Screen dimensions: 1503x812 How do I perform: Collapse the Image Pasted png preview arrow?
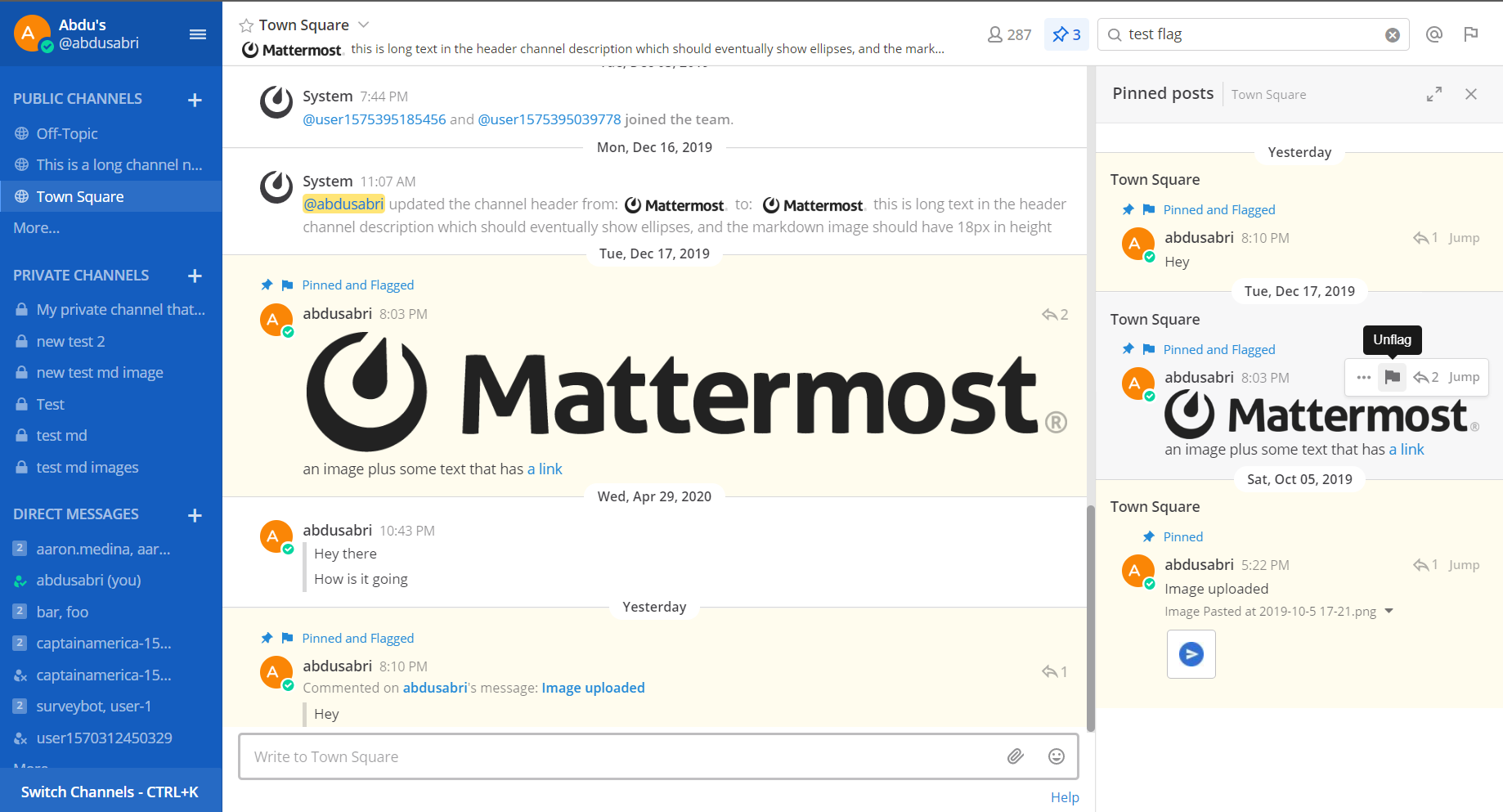tap(1389, 612)
